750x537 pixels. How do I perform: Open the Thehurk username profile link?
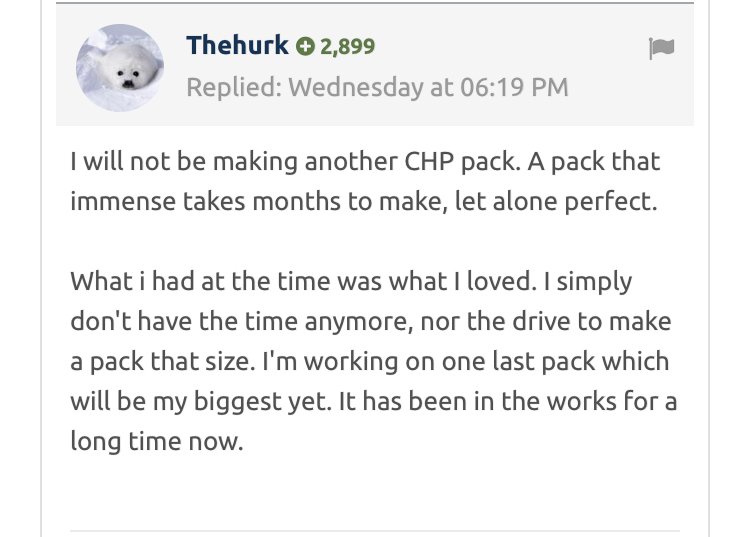(x=237, y=45)
